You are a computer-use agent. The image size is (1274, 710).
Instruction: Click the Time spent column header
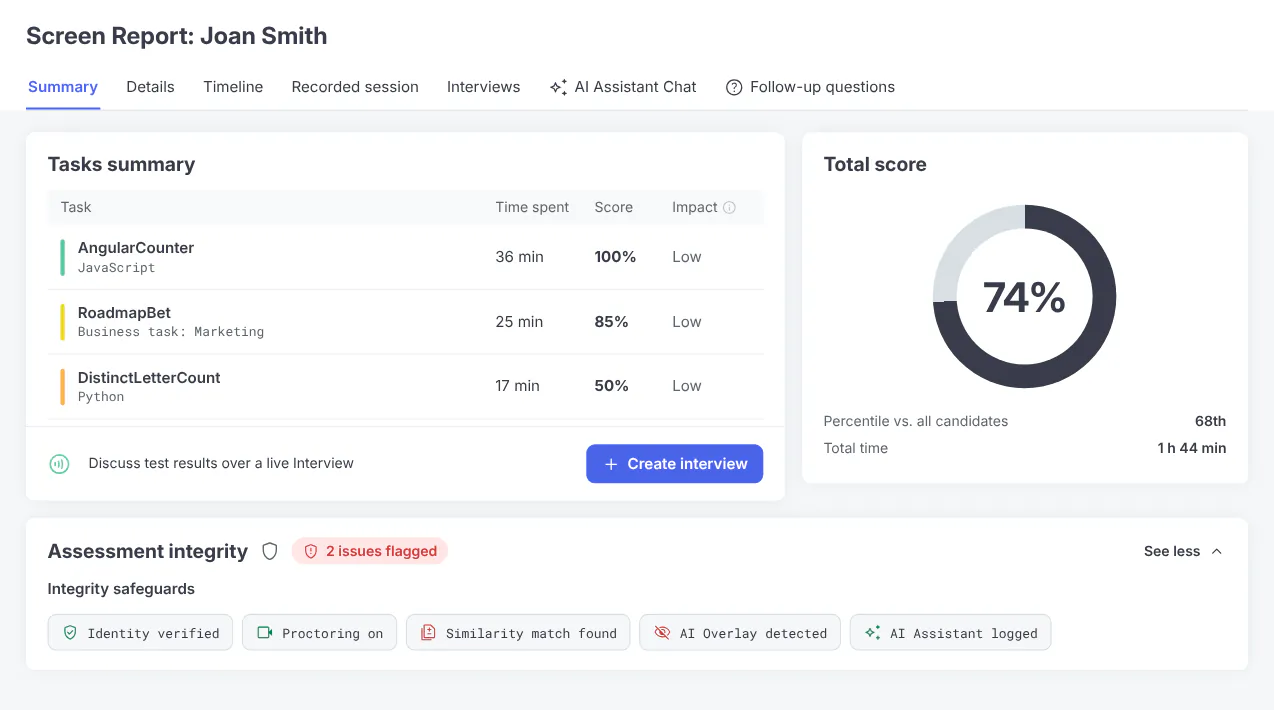tap(532, 207)
